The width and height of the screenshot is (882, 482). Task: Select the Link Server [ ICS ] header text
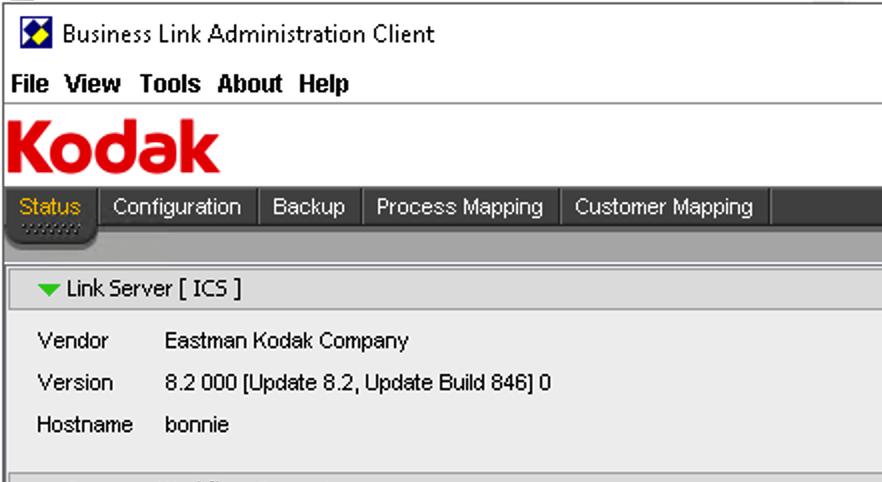[154, 289]
